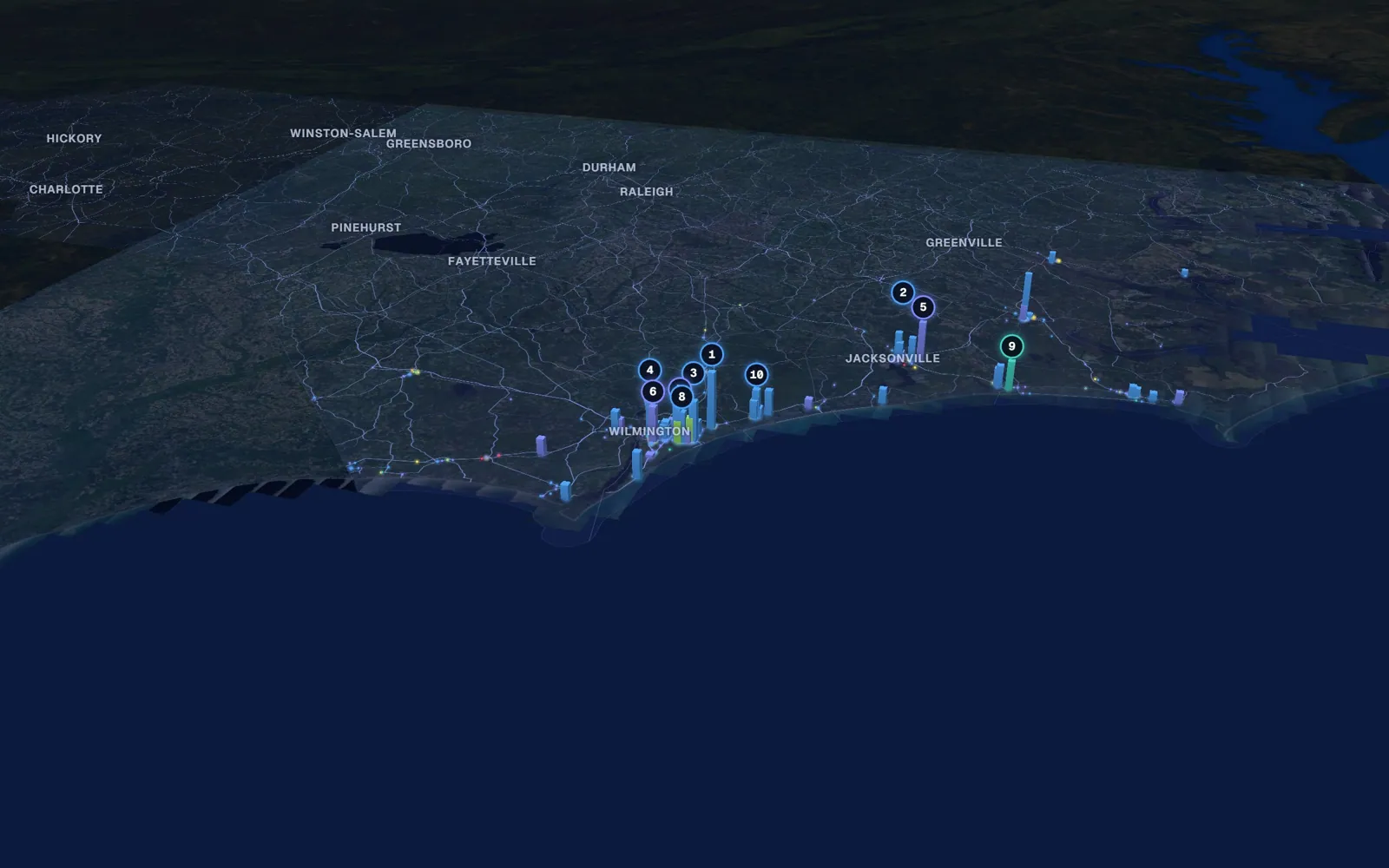Select map marker number 4
Screen dimensions: 1389x868
[x=649, y=370]
